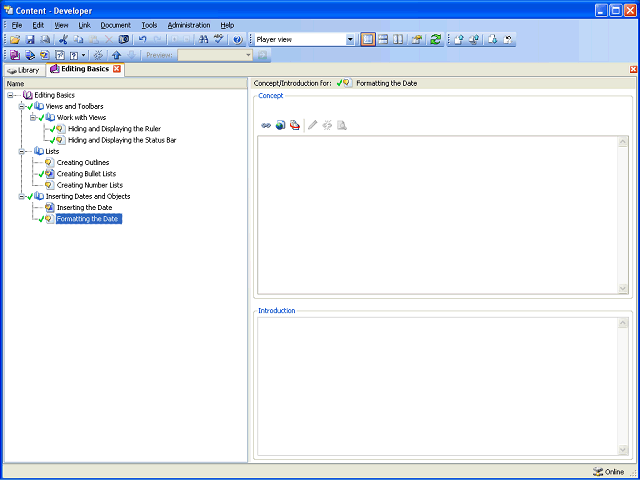Click the purple module icon in second toolbar
640x480 pixels.
(x=15, y=55)
